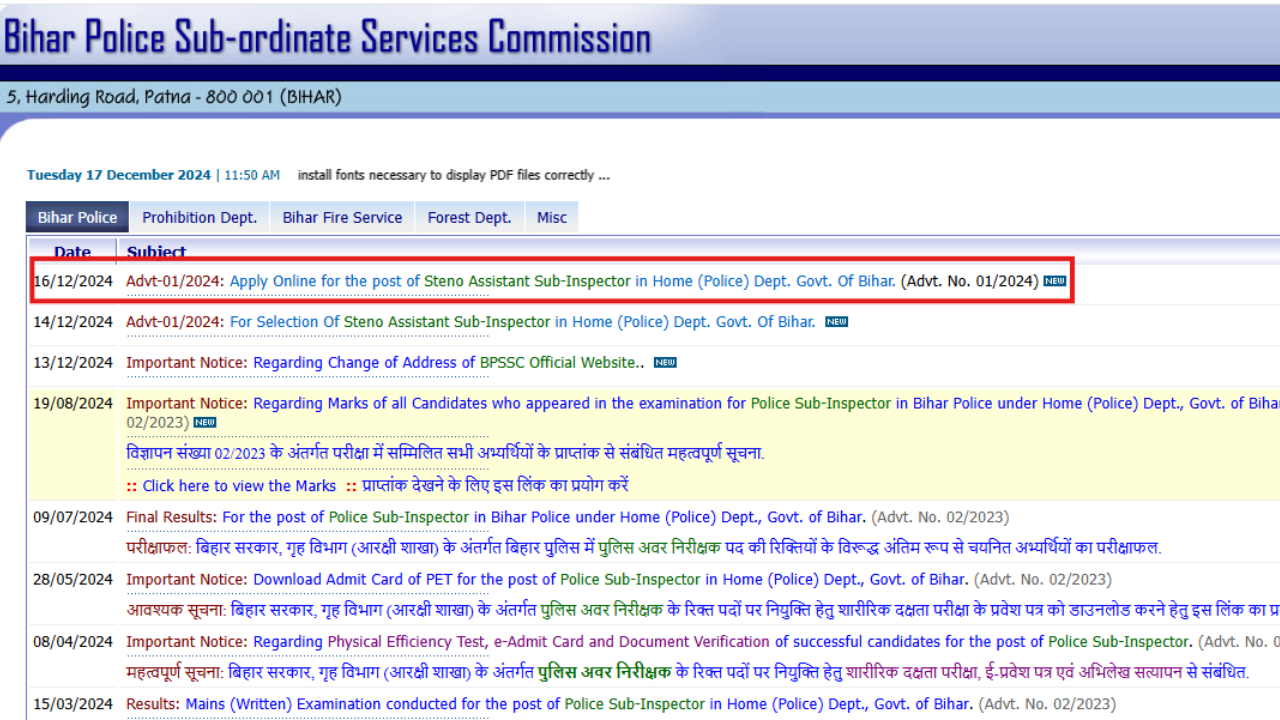
Task: Open For Selection Of Steno Assistant link
Action: (x=523, y=322)
